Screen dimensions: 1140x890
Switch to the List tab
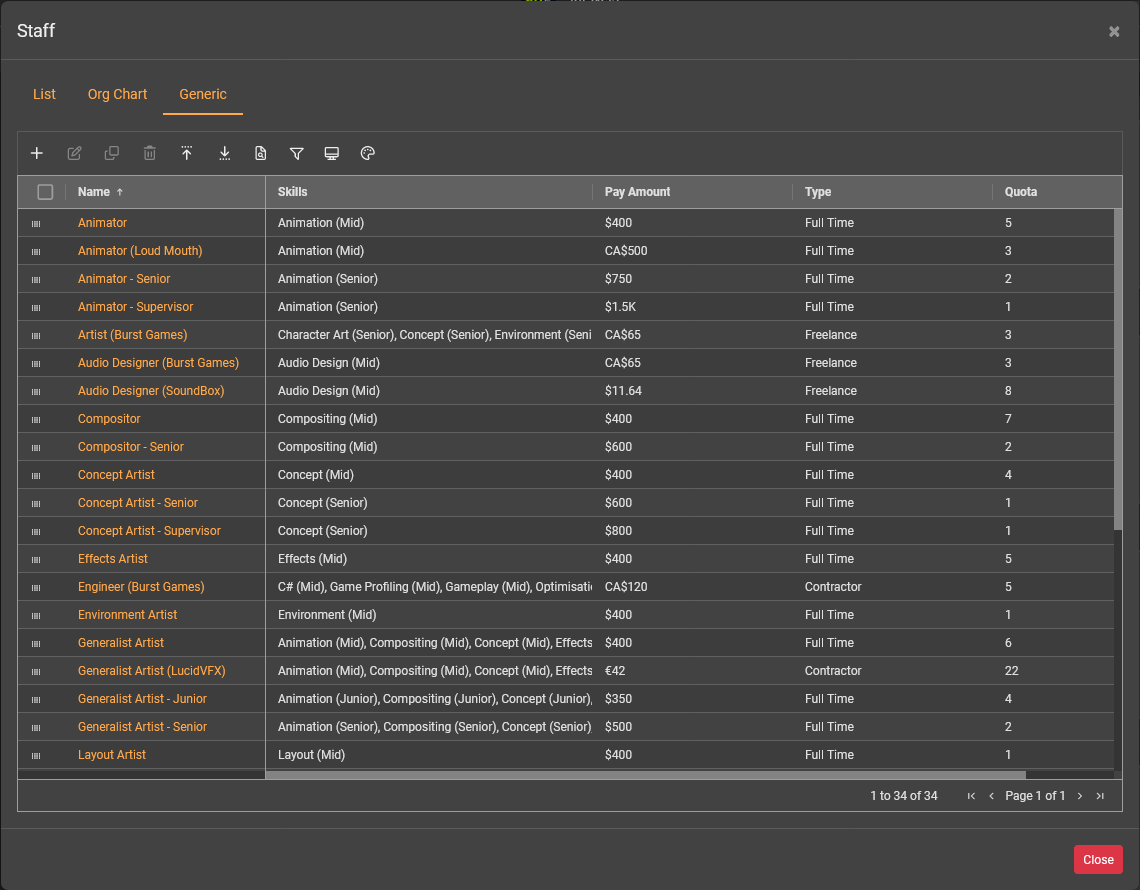click(44, 94)
